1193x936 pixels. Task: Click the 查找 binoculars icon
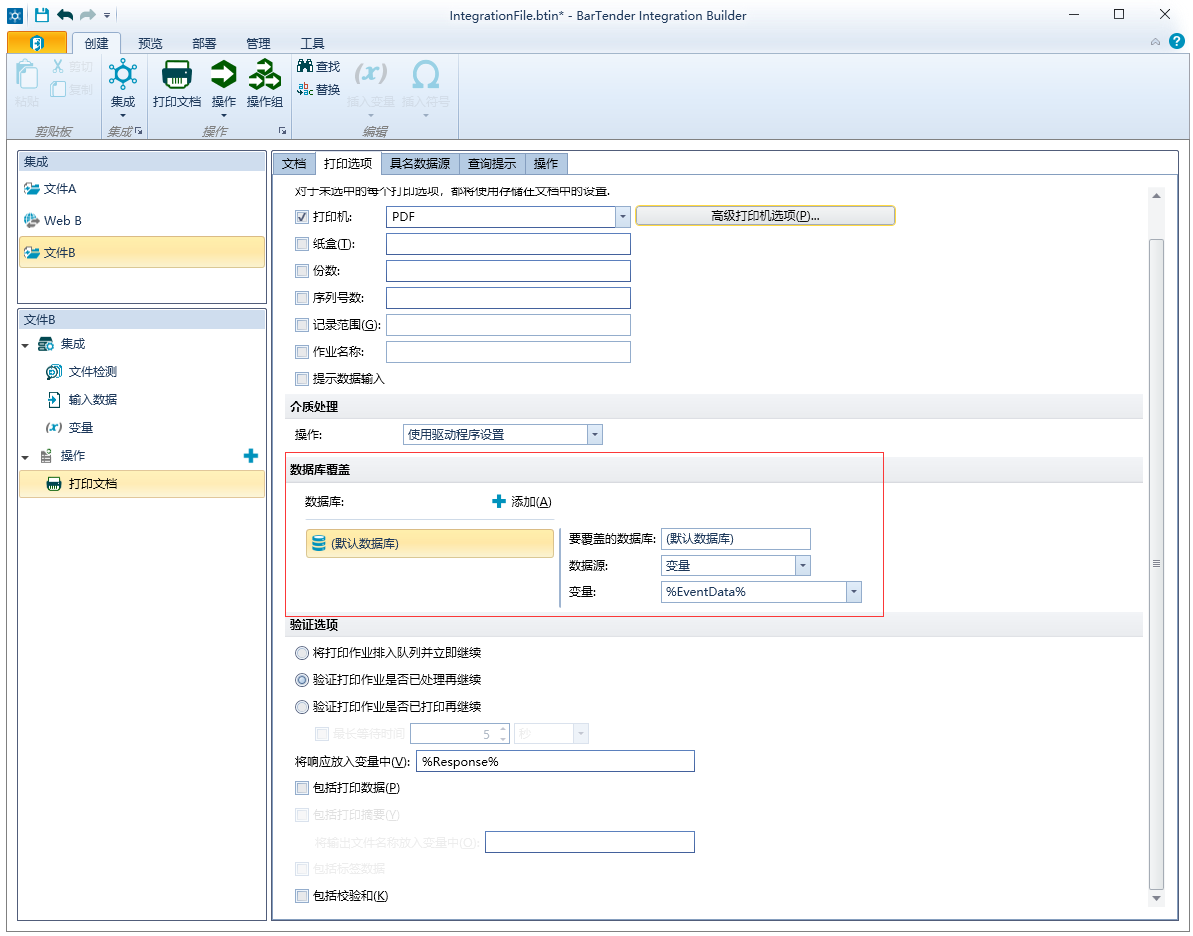(x=305, y=66)
